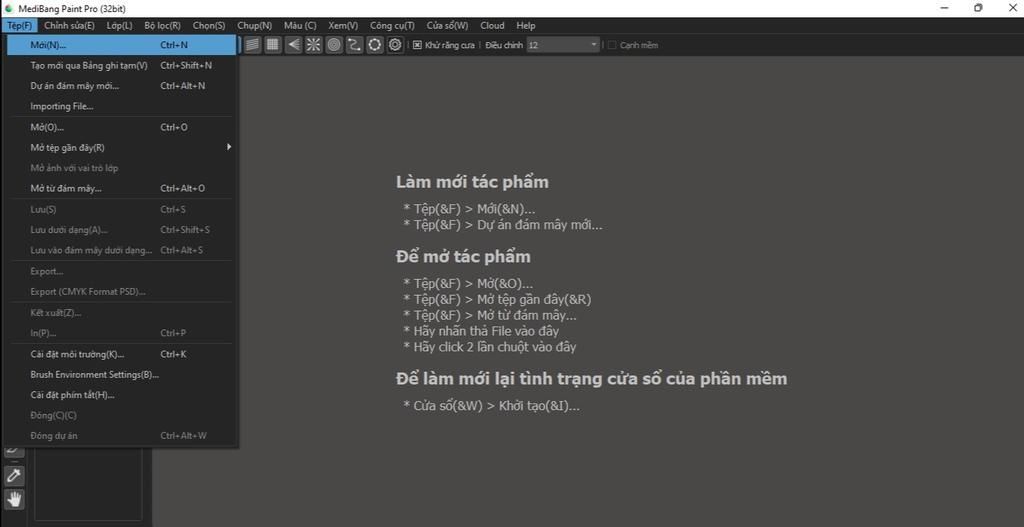The height and width of the screenshot is (527, 1024).
Task: Click the Mở ảnh với vai trò lớp entry
Action: coord(121,168)
